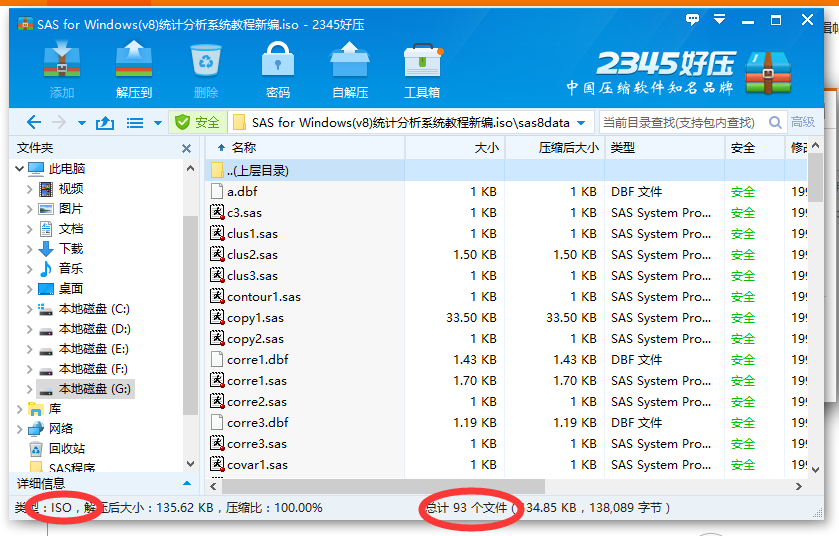Select 本地磁盘 (D:) in tree
This screenshot has height=536, width=839.
(95, 328)
